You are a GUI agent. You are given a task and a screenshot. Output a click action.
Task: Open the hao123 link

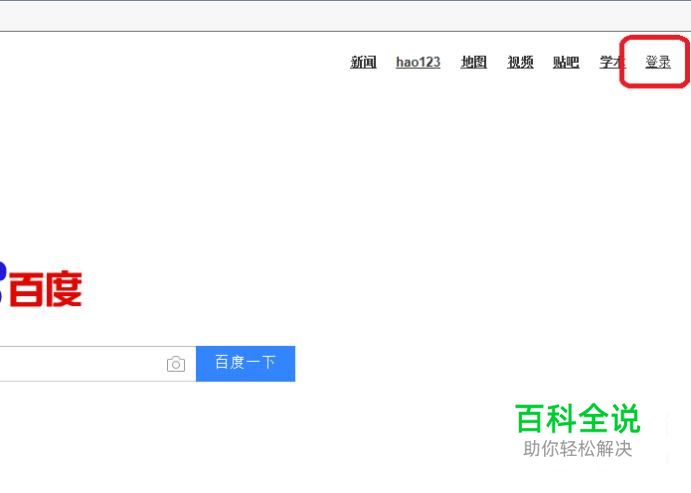pos(418,62)
